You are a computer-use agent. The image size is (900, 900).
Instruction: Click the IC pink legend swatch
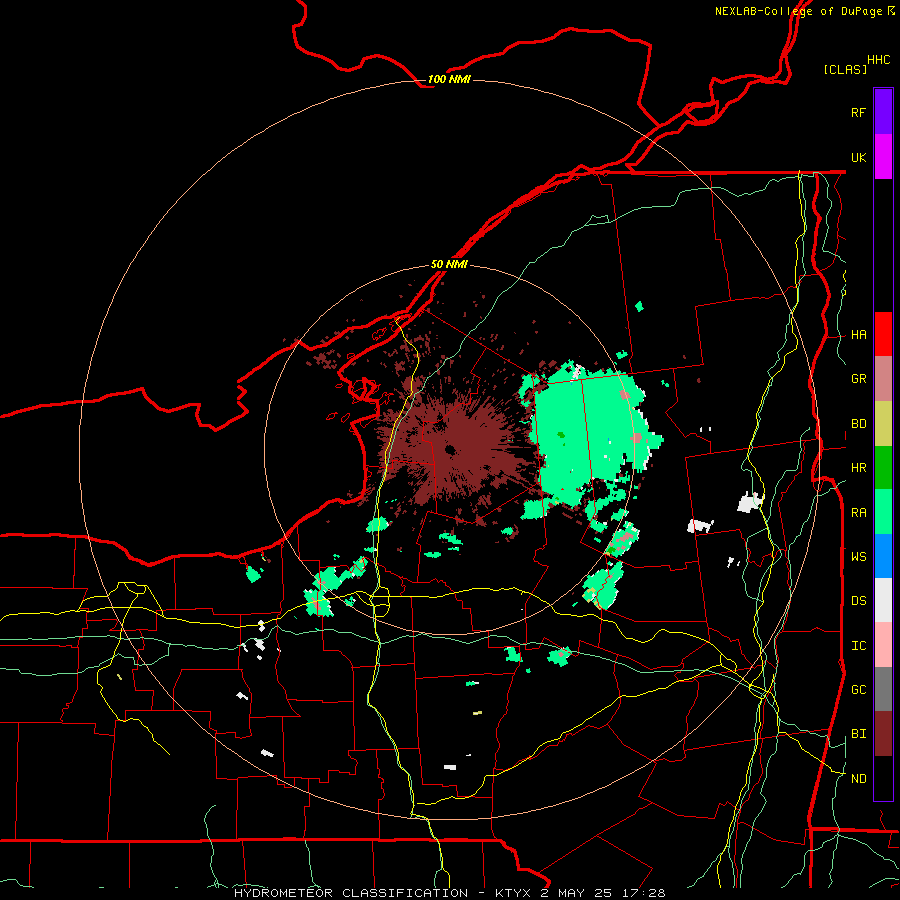(883, 645)
